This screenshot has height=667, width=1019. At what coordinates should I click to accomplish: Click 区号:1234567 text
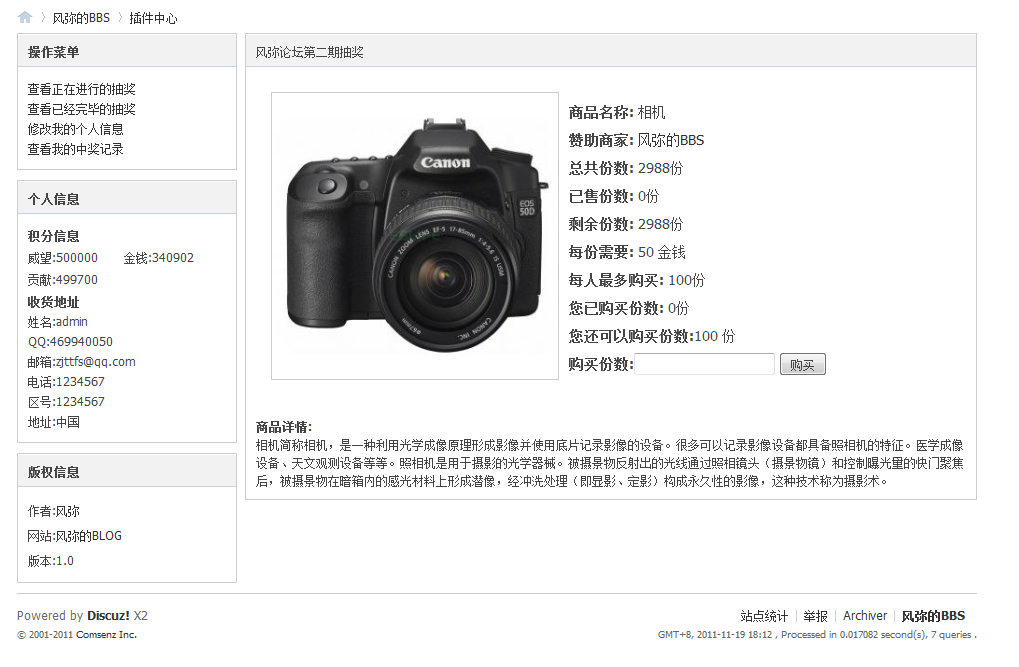click(66, 402)
